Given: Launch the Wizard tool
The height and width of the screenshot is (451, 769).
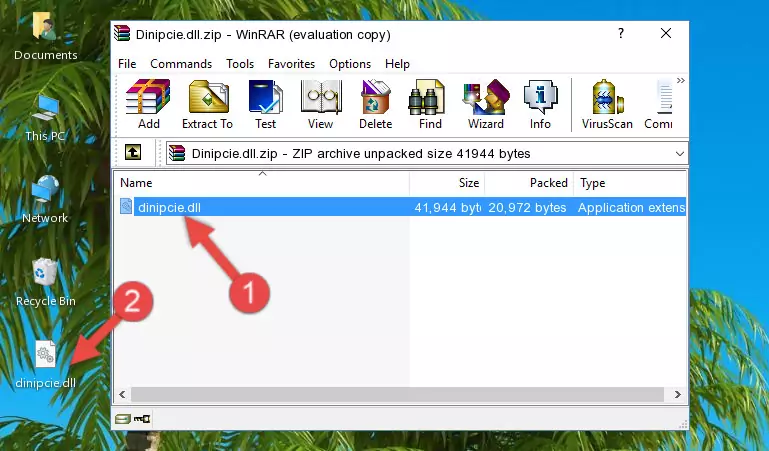Looking at the screenshot, I should [486, 104].
